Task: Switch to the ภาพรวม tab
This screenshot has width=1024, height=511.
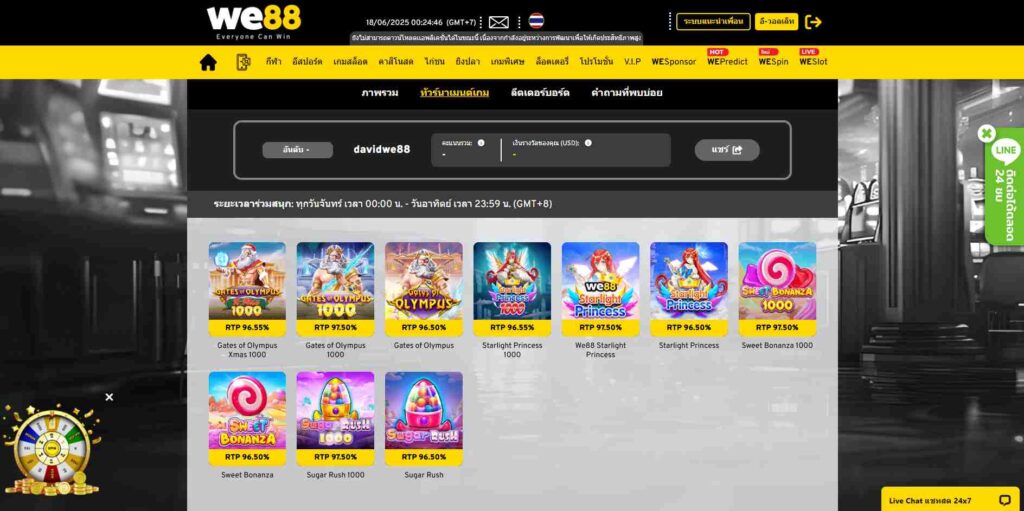Action: tap(379, 93)
